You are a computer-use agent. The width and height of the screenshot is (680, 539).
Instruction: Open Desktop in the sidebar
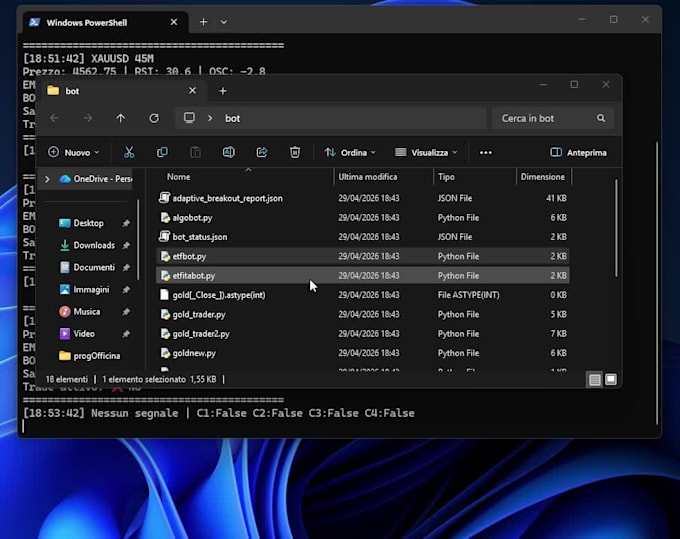point(88,223)
